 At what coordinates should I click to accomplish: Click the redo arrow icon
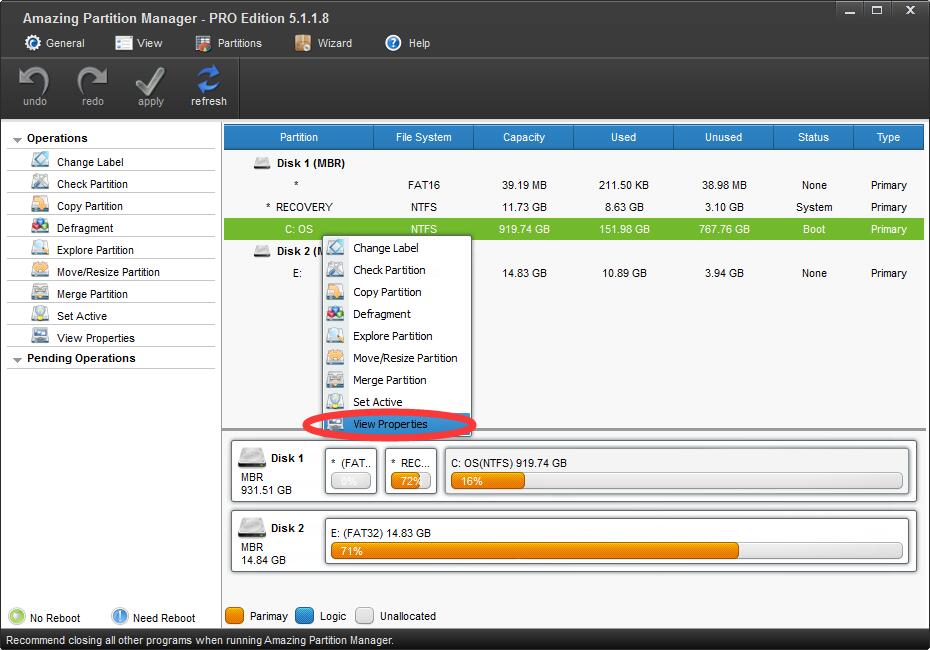[92, 80]
